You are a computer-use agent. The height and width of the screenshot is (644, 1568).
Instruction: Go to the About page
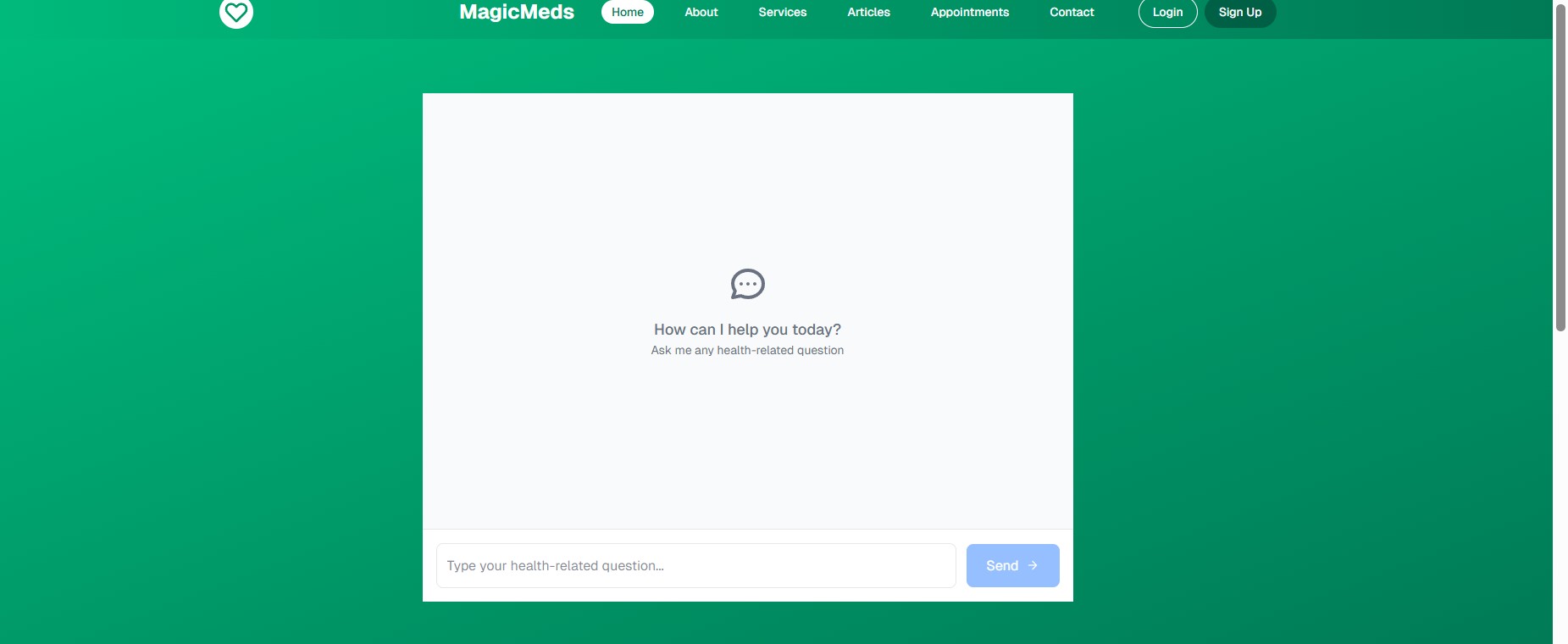701,12
